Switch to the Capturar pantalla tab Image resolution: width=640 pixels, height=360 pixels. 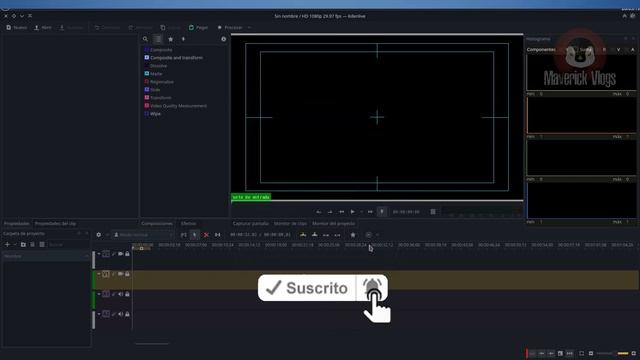tap(251, 224)
